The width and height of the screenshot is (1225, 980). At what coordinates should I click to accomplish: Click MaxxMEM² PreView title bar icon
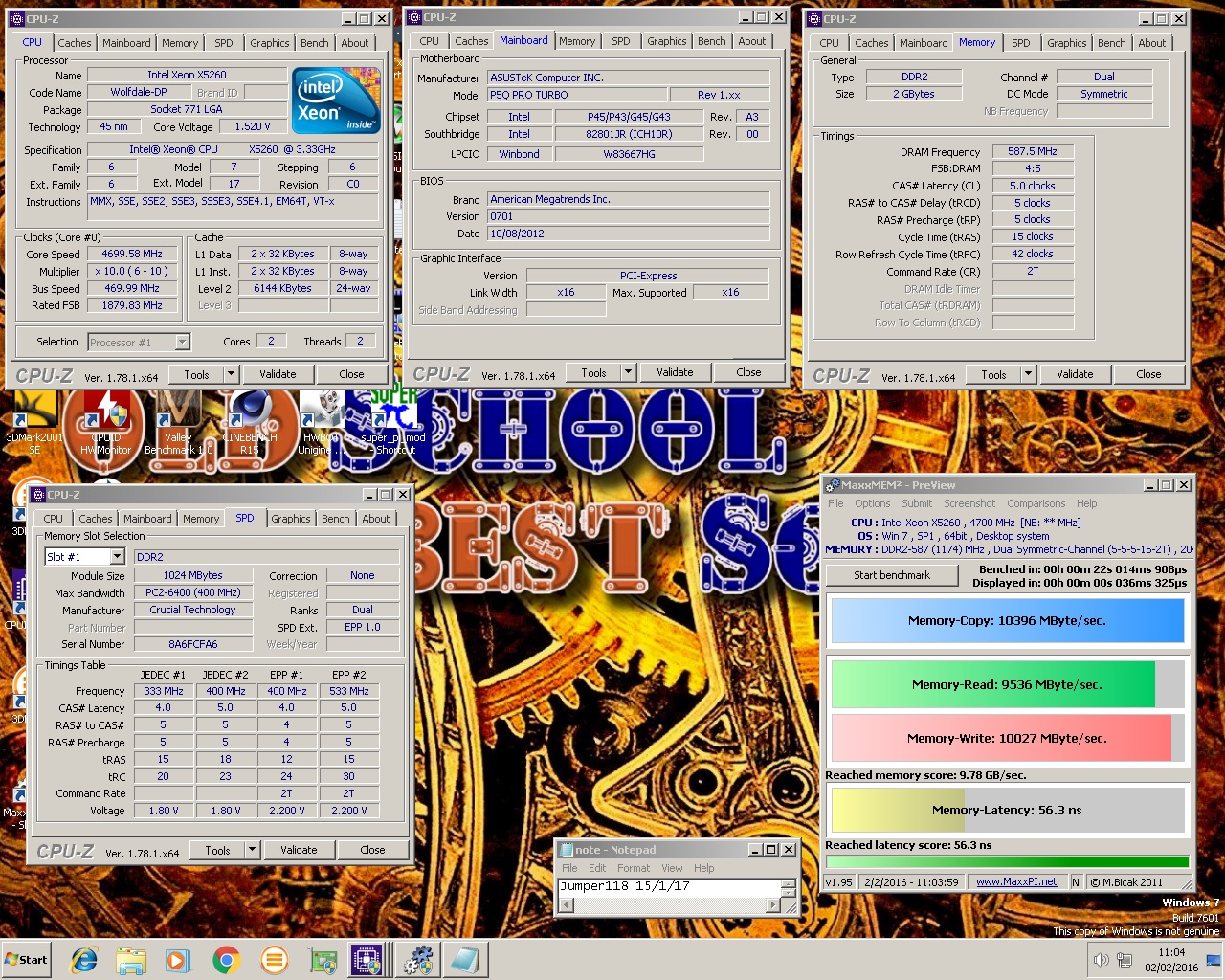click(833, 485)
